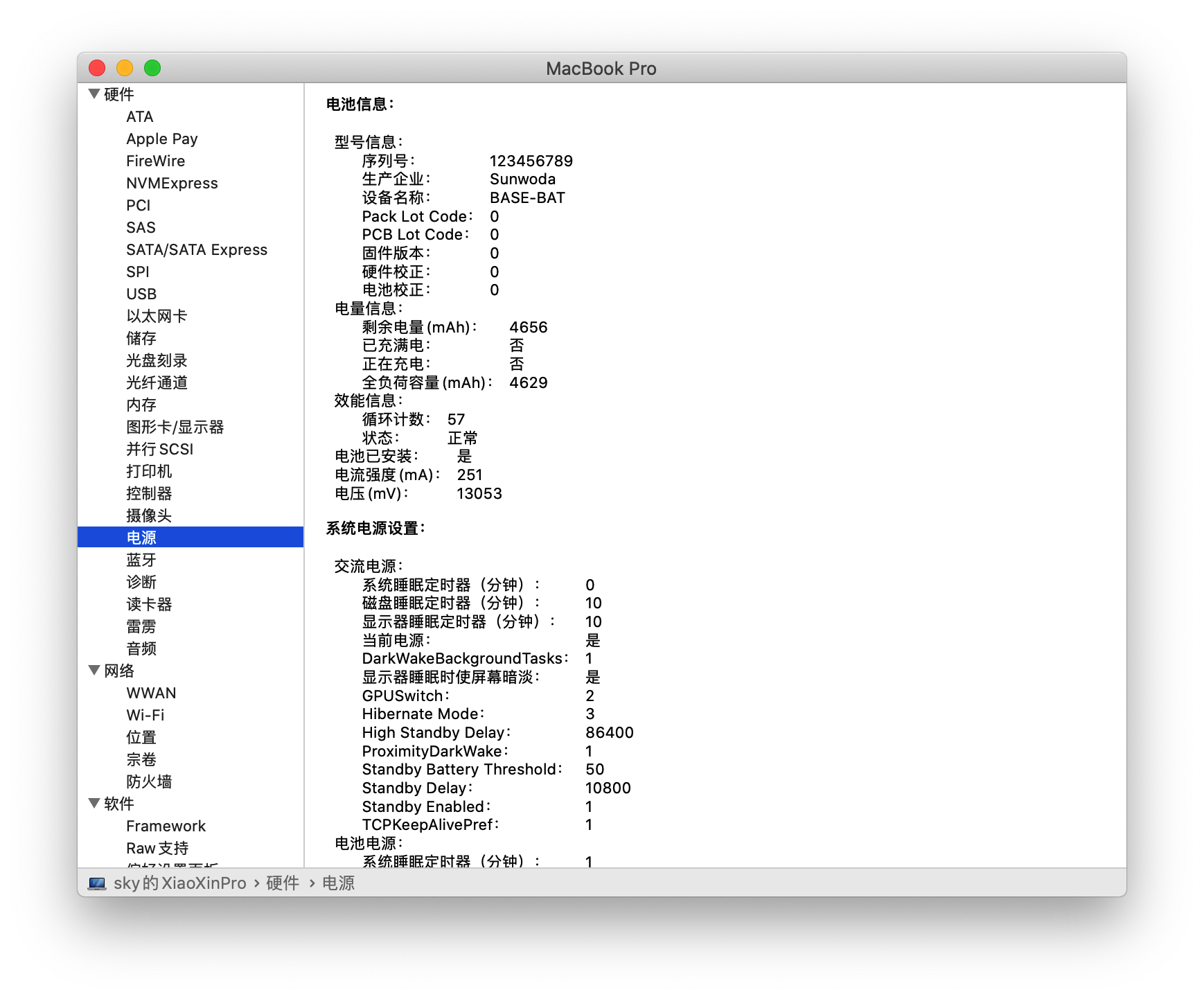Select 读卡器 in the sidebar
Viewport: 1204px width, 999px height.
pos(149,604)
